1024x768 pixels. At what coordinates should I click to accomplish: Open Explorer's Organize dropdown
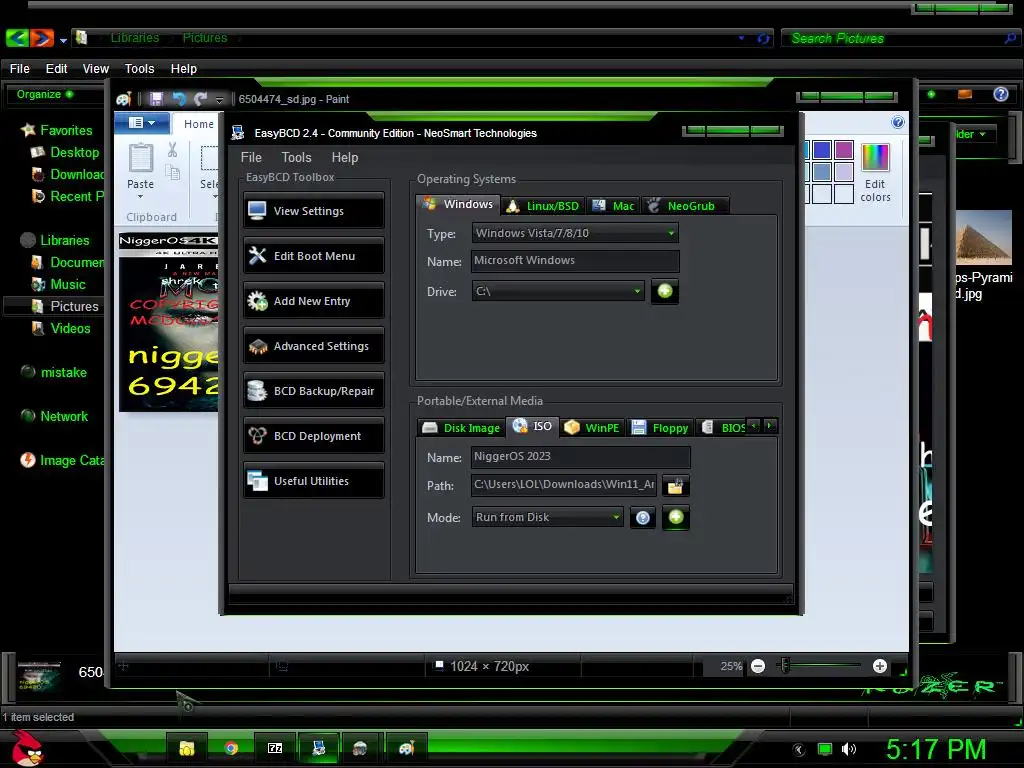[x=45, y=94]
